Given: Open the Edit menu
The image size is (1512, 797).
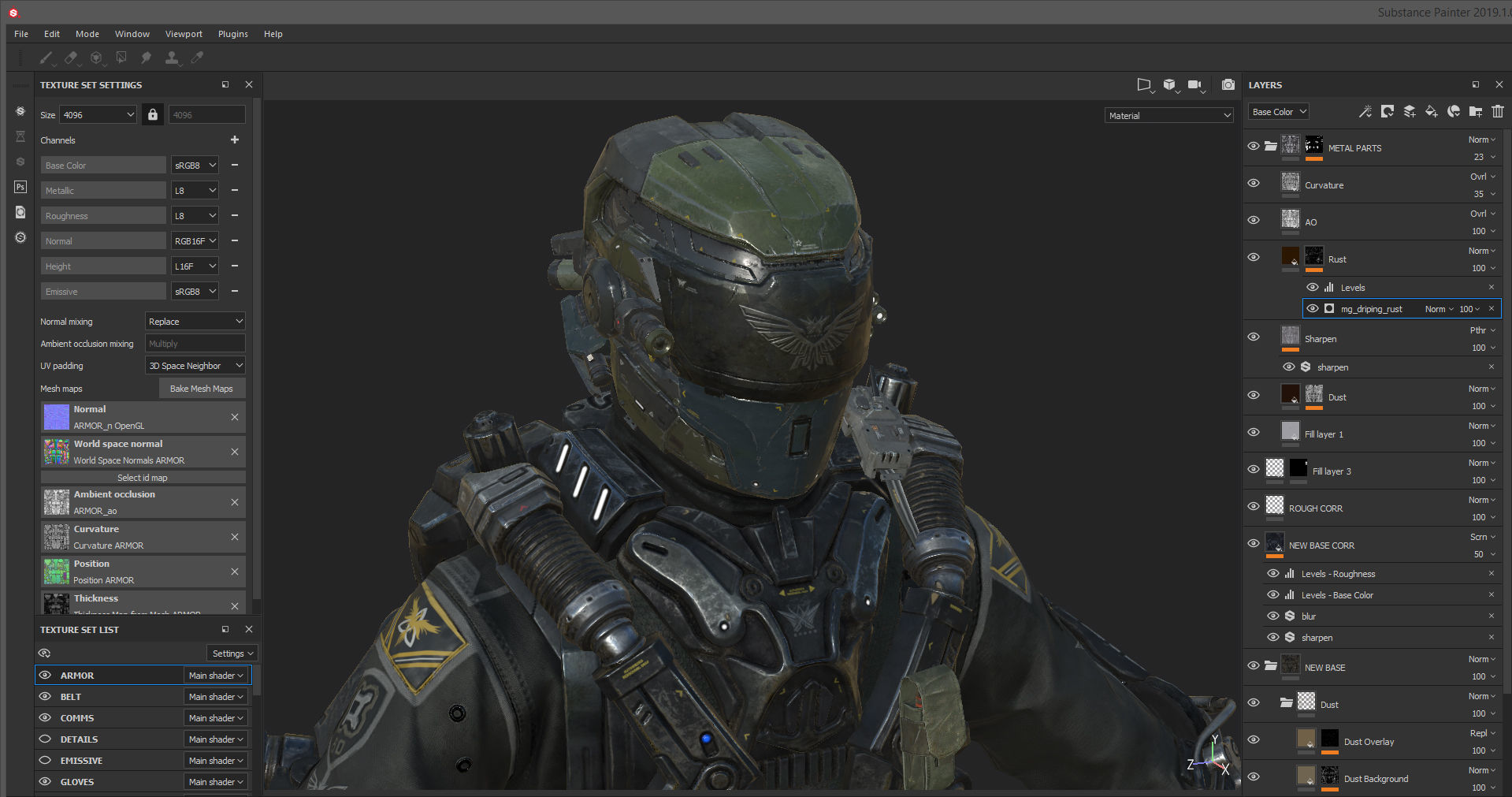Looking at the screenshot, I should point(52,34).
